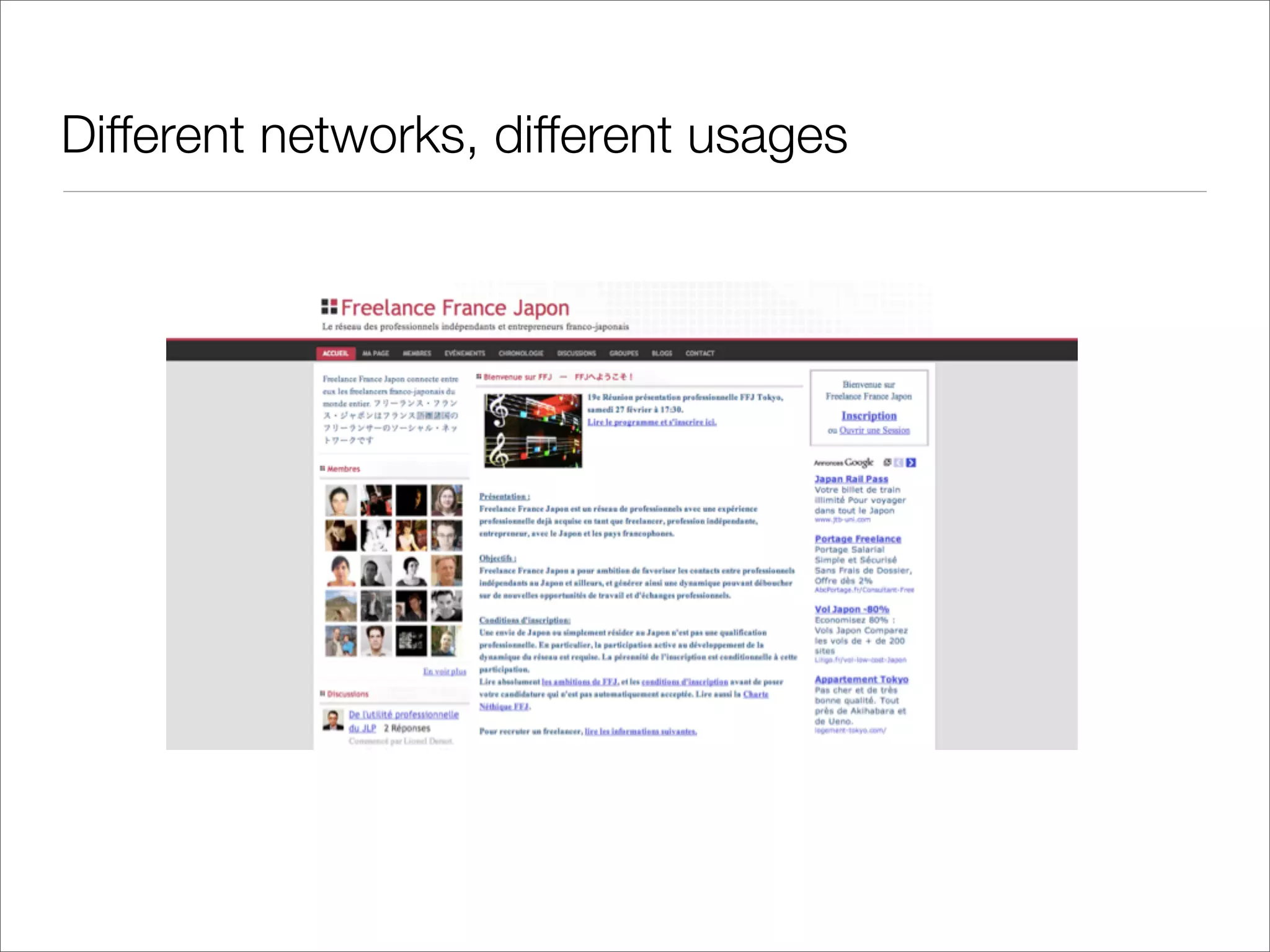Open De l'utilité professionnelle discussion link
Image resolution: width=1270 pixels, height=952 pixels.
click(403, 715)
